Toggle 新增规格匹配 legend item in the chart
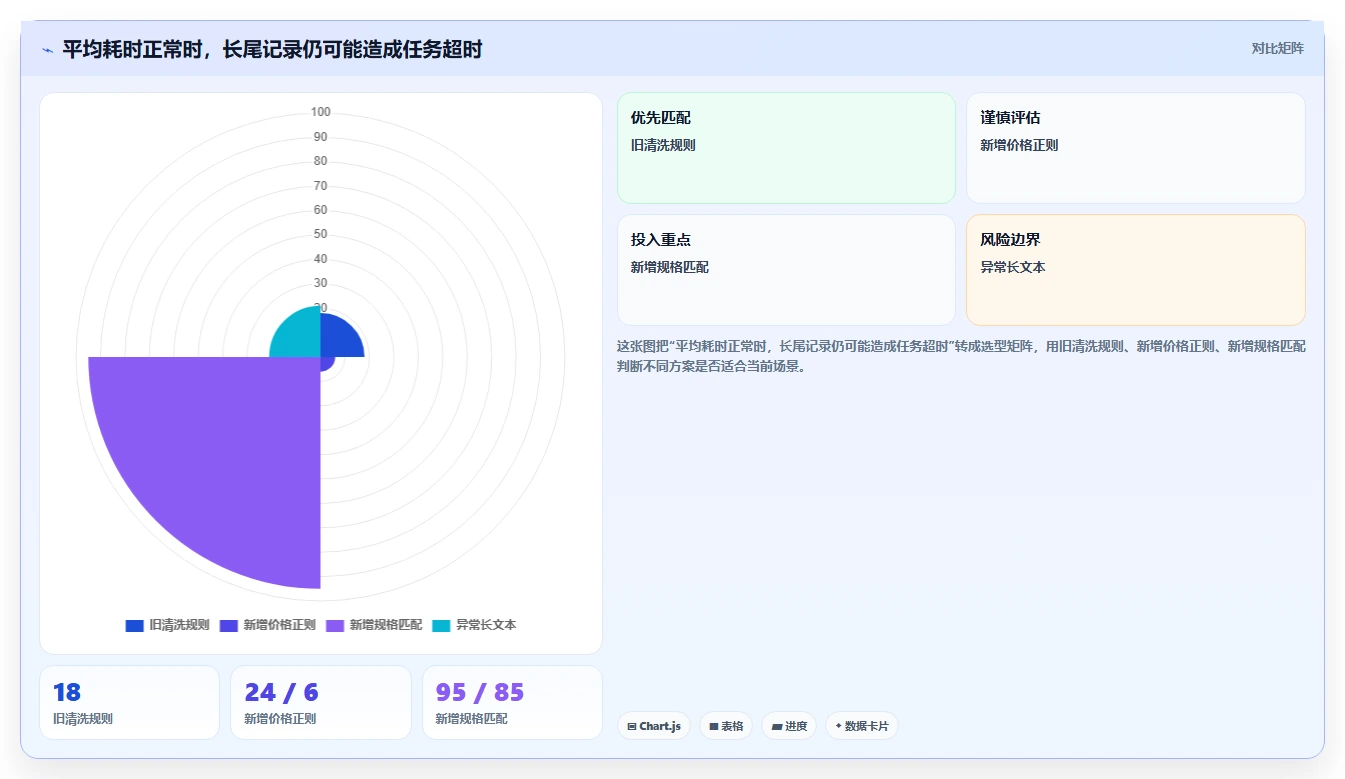Viewport: 1345px width, 779px height. pos(374,625)
